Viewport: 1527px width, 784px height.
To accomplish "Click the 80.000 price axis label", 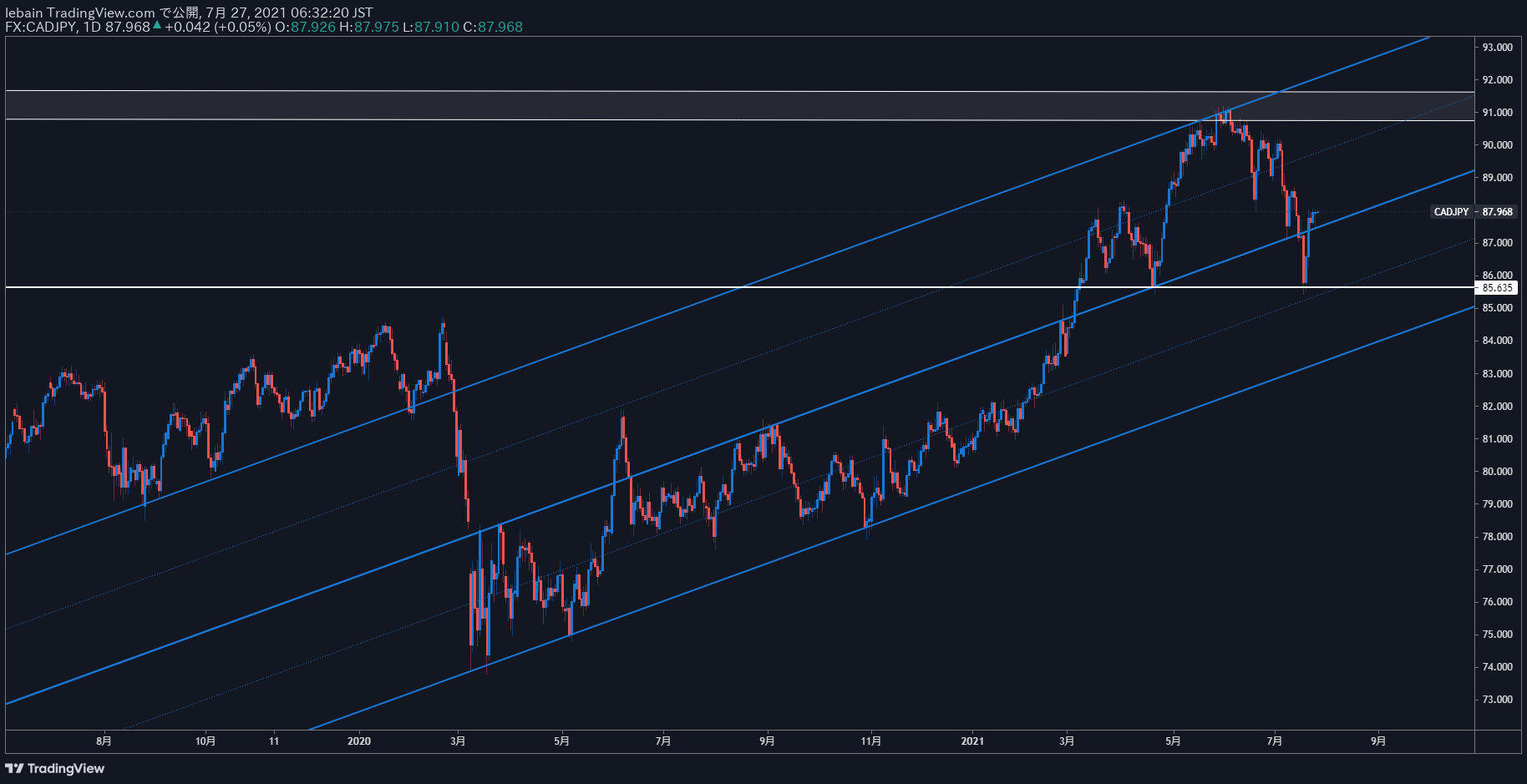I will click(1497, 472).
